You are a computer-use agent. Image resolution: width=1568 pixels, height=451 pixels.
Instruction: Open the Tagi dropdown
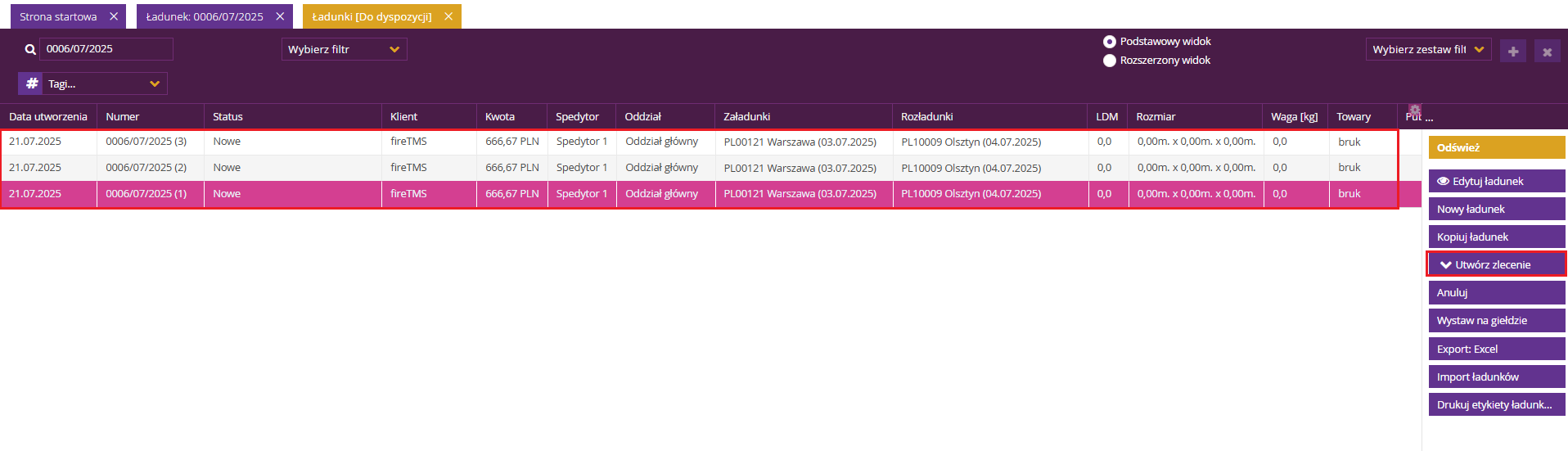point(104,83)
